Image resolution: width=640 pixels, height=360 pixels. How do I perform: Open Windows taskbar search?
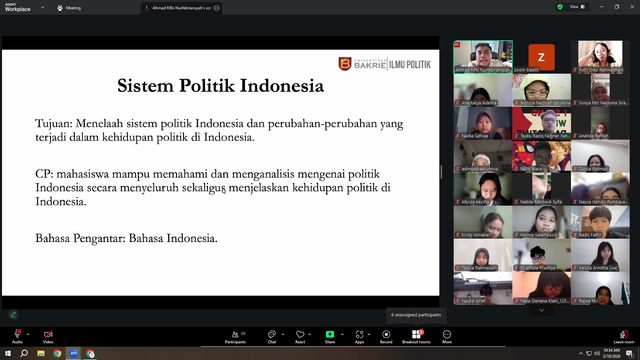[x=24, y=353]
